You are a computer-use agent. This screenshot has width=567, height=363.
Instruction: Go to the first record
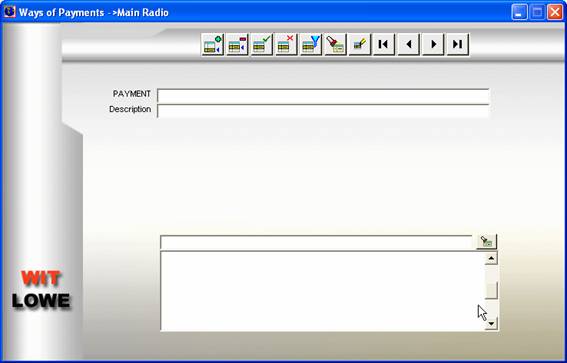(x=384, y=45)
